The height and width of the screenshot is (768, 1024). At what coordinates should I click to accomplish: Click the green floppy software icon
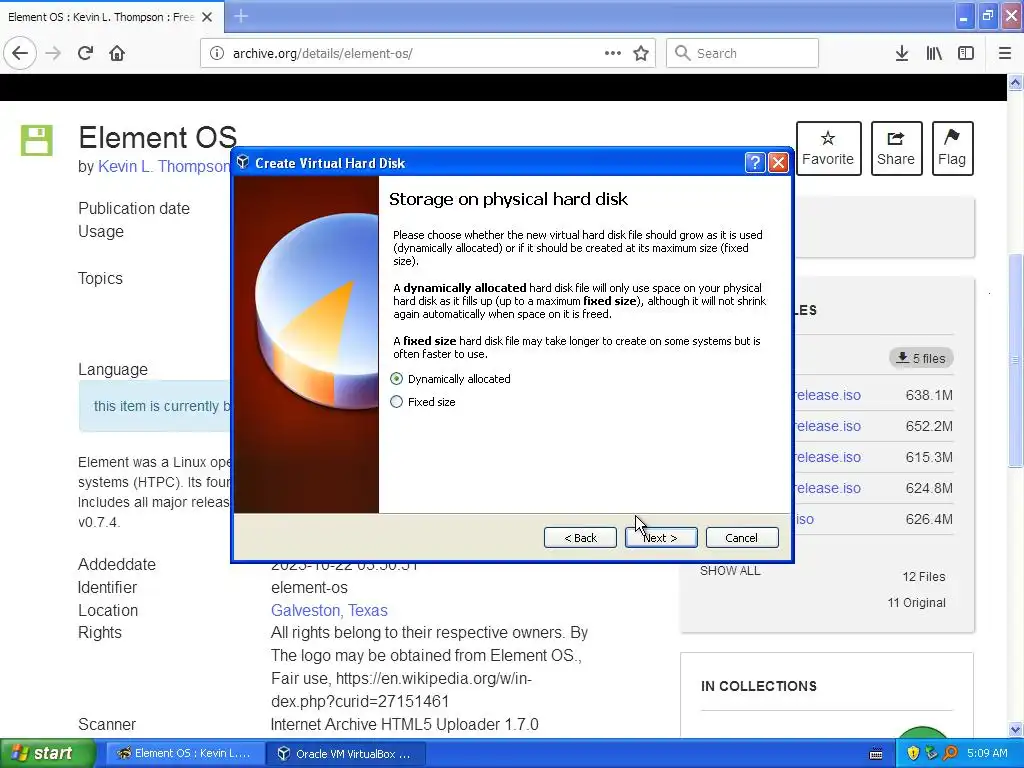[x=37, y=140]
